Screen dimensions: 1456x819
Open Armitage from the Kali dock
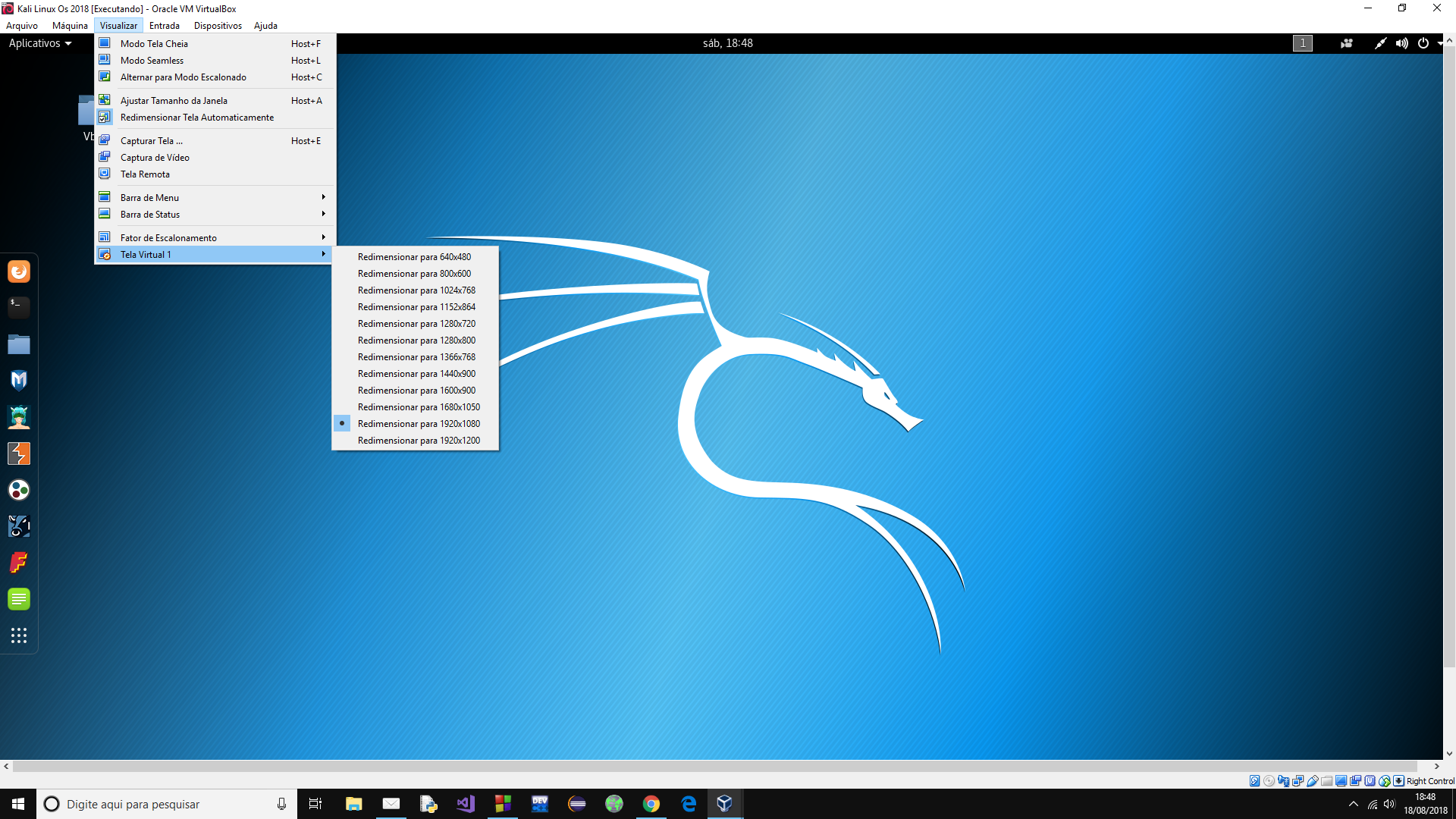(19, 417)
